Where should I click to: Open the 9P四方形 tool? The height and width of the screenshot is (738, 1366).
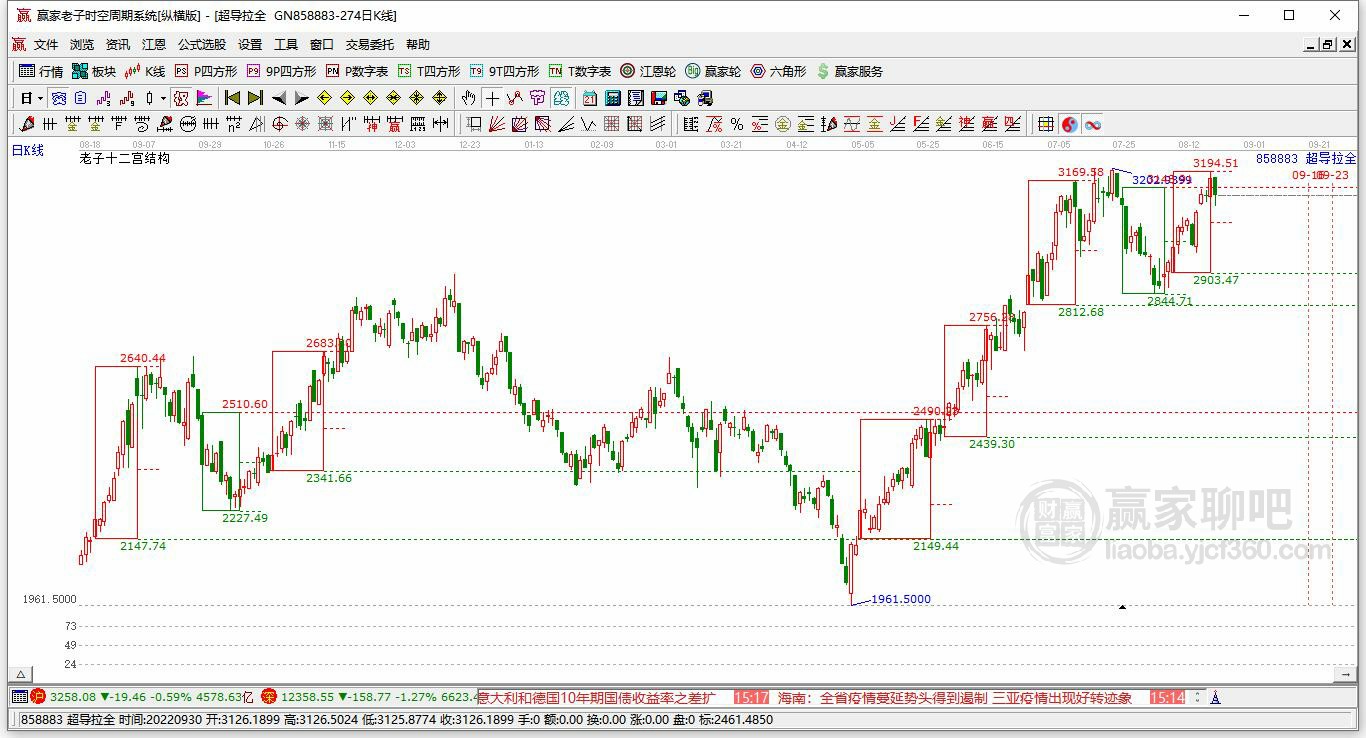(281, 71)
